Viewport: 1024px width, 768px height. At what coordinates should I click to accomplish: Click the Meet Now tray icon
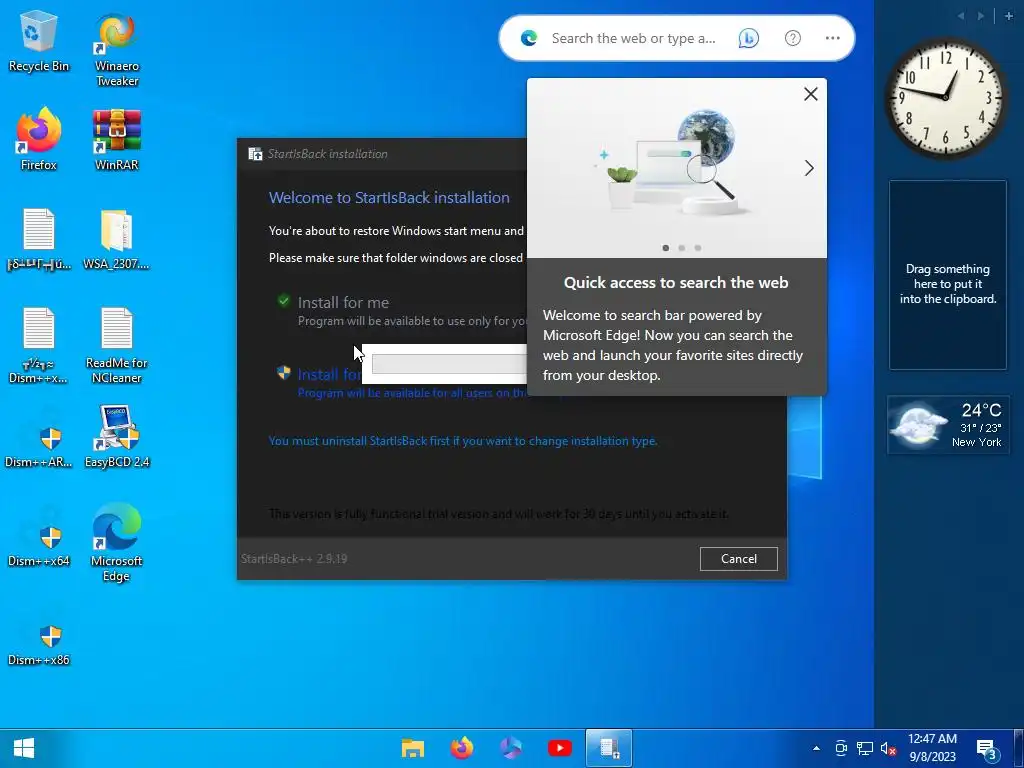pyautogui.click(x=841, y=748)
